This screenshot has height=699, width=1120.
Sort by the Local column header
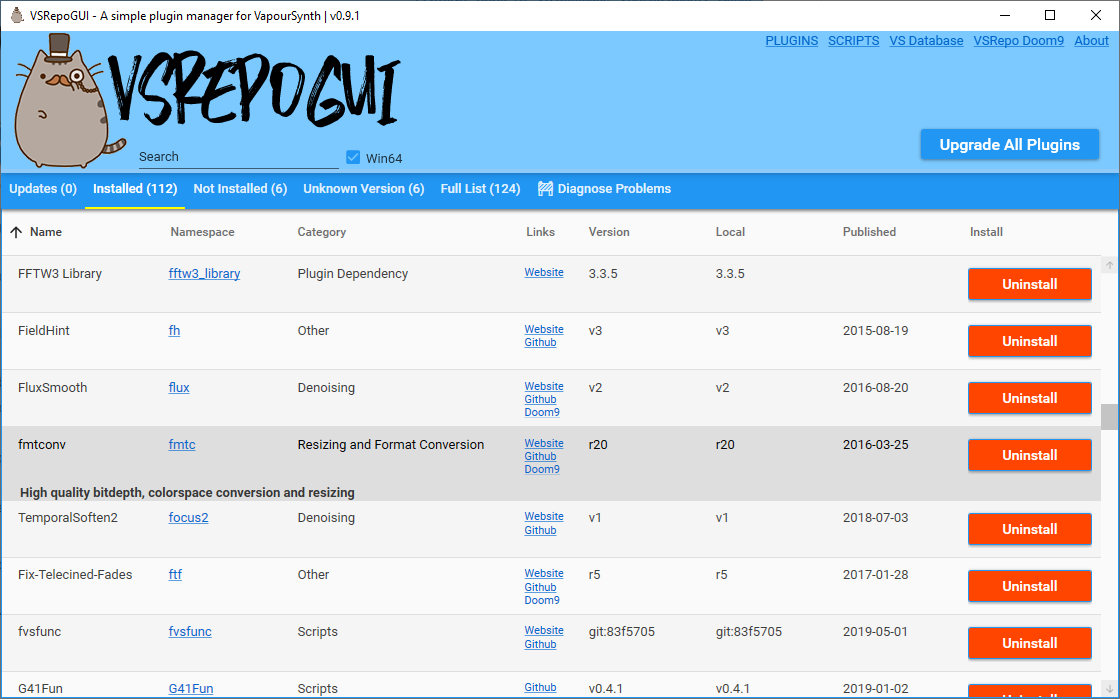(x=730, y=232)
